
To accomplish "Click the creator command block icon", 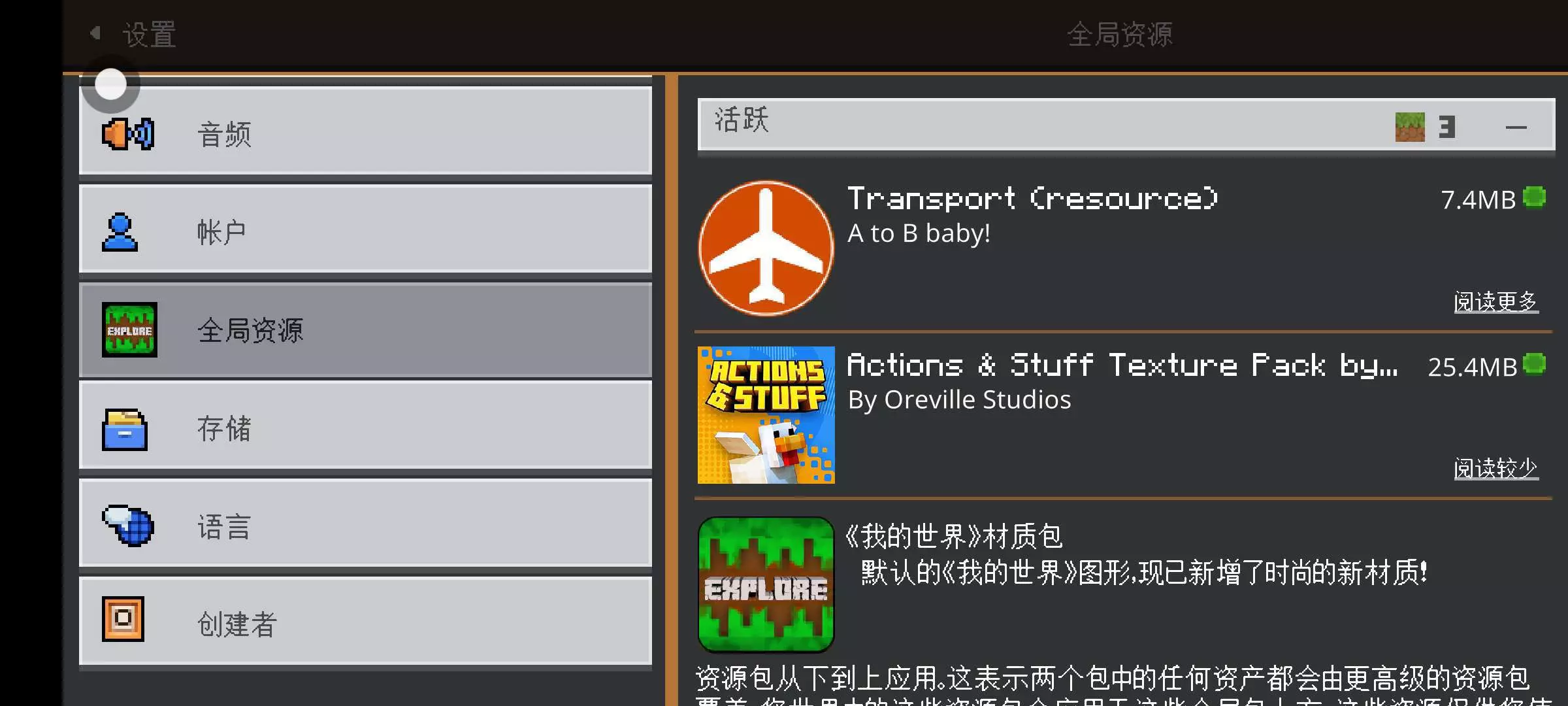I will tap(123, 619).
